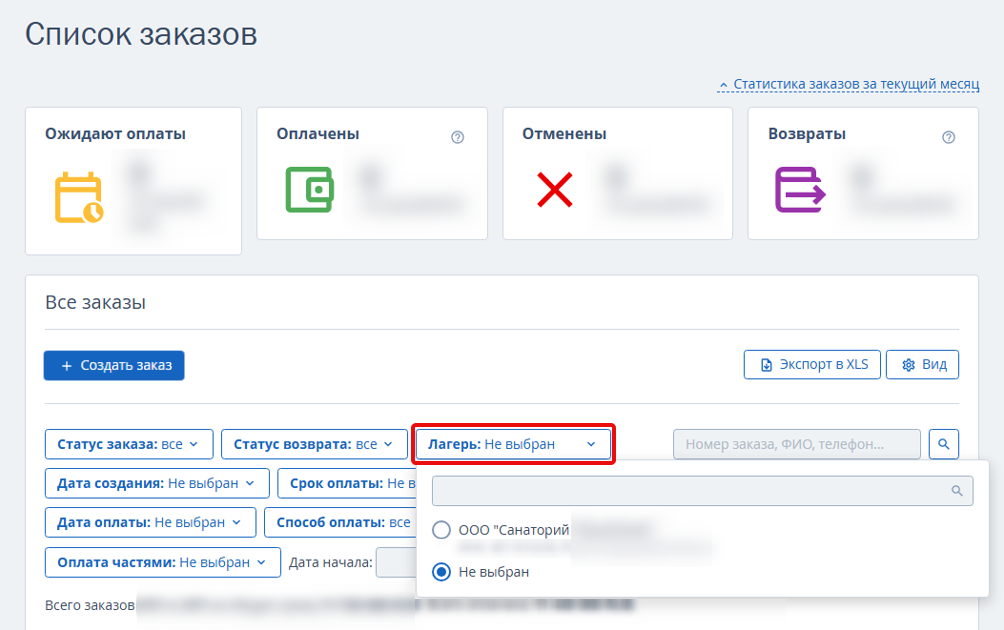This screenshot has width=1004, height=630.
Task: Click magnifier icon inside camp dropdown search
Action: point(957,490)
